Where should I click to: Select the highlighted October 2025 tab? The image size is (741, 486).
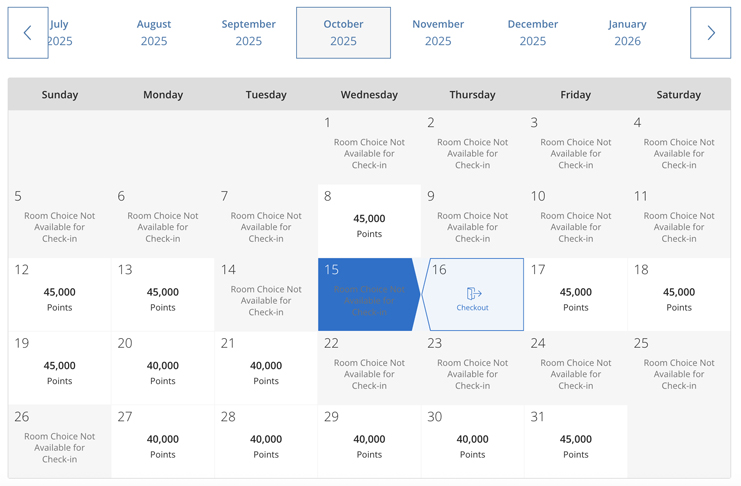pyautogui.click(x=344, y=33)
